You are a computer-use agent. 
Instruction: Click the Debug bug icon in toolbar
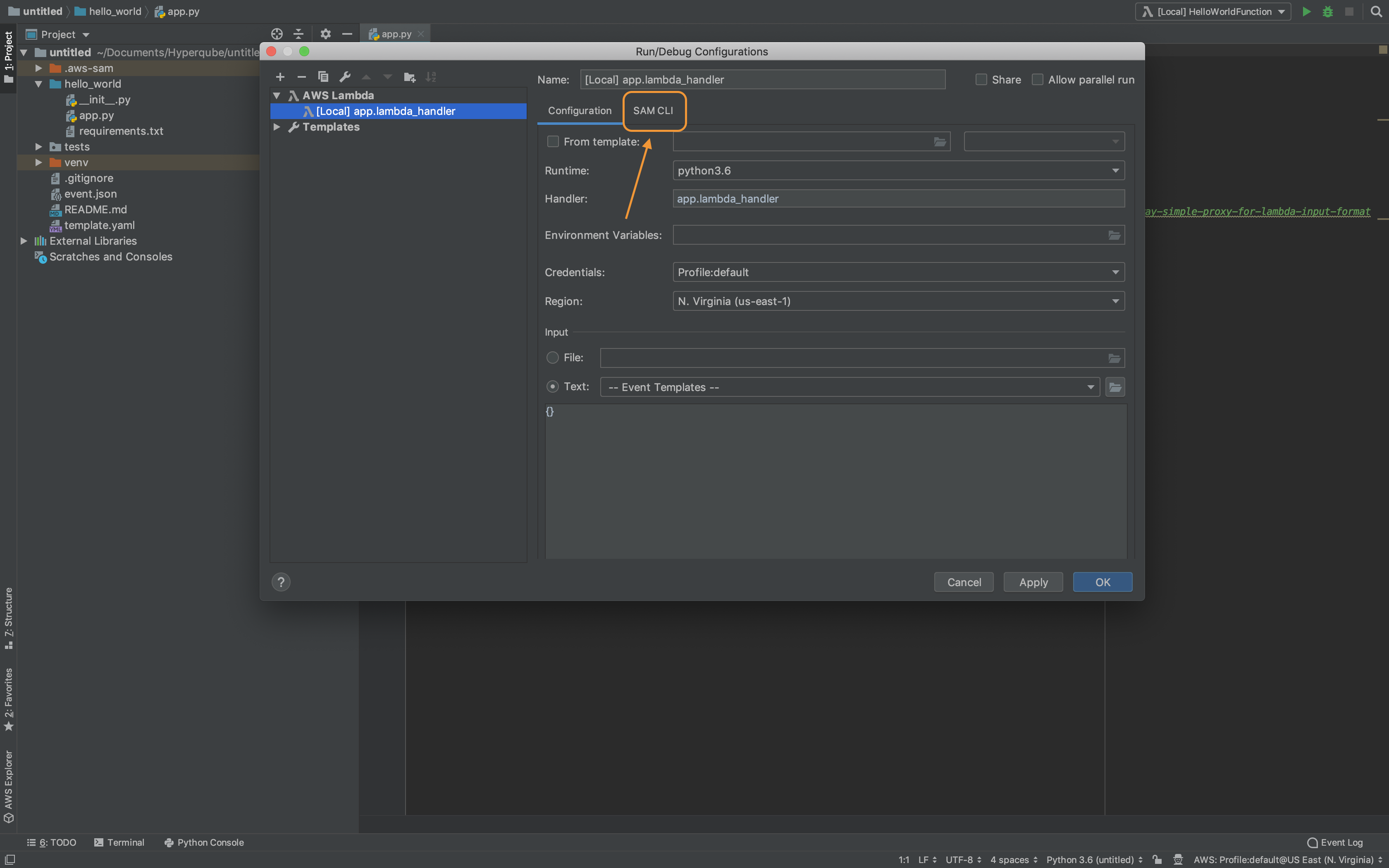click(x=1327, y=12)
